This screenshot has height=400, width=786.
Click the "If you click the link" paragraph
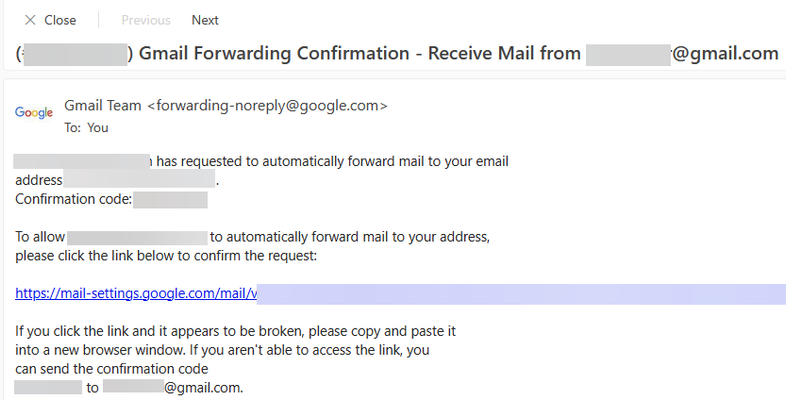click(236, 359)
